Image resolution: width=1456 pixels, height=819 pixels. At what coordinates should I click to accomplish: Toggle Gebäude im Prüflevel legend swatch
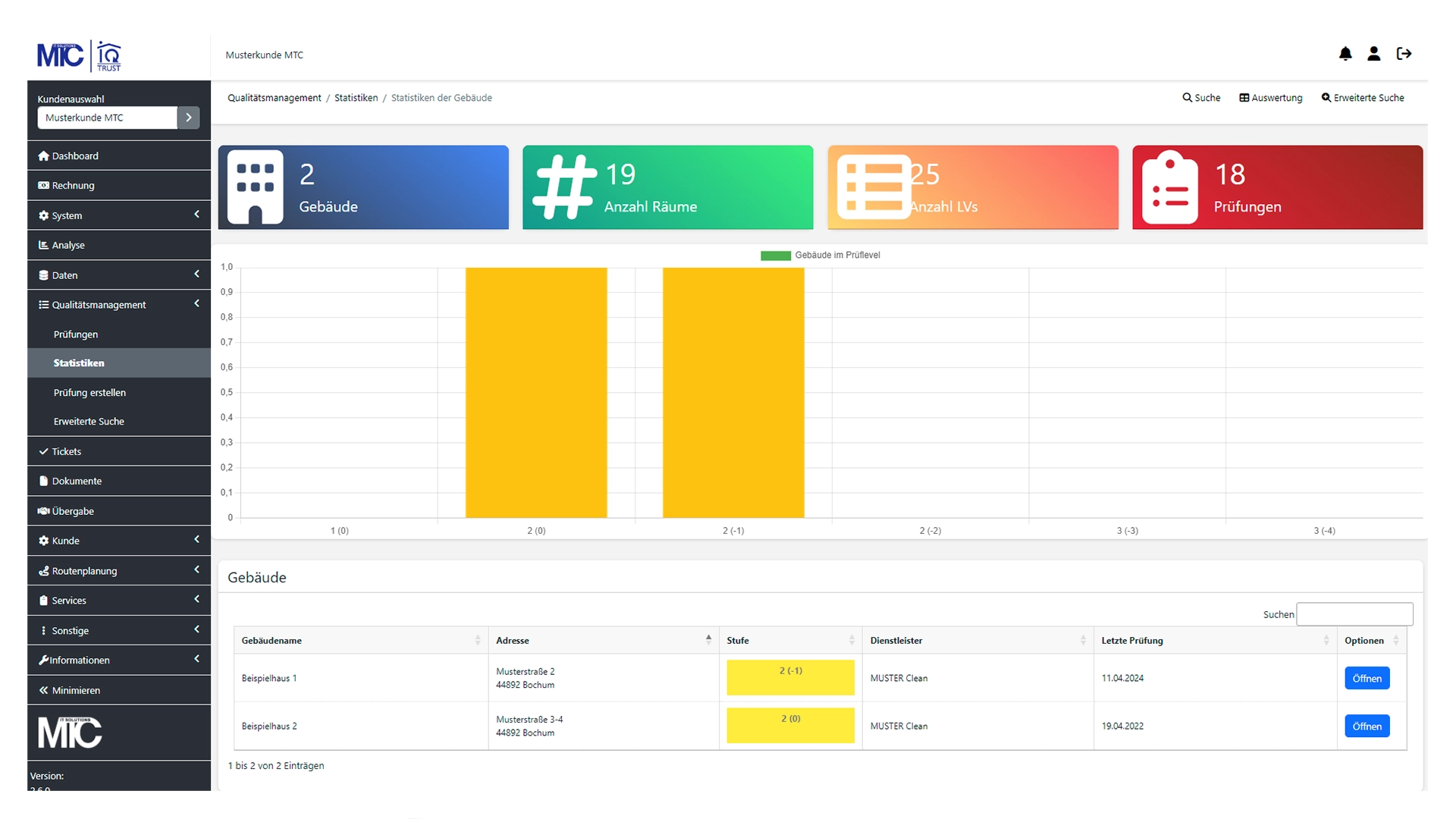click(x=776, y=256)
